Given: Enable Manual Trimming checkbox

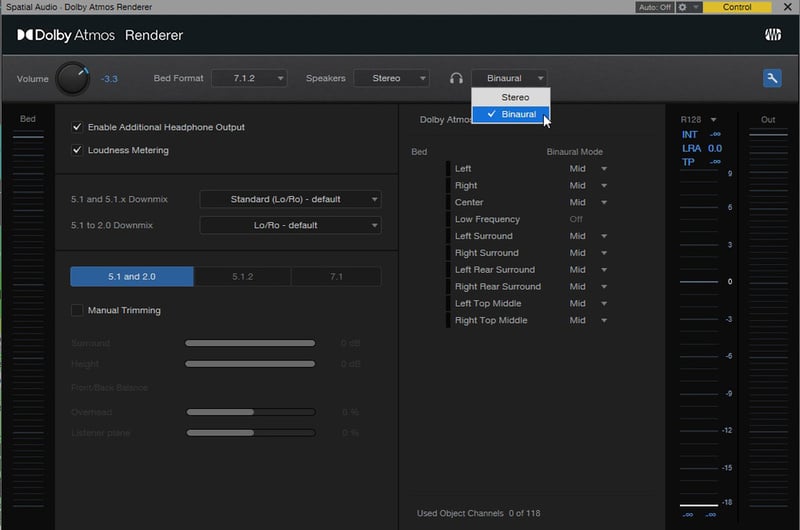Looking at the screenshot, I should (77, 310).
